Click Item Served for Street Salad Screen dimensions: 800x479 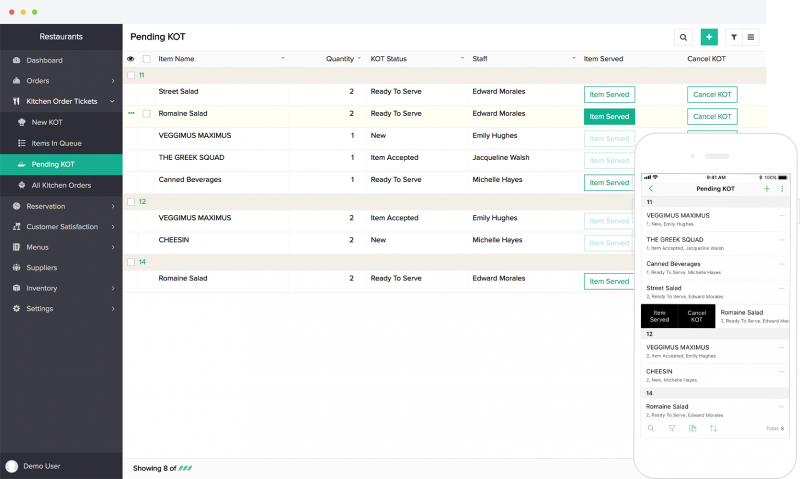(609, 94)
